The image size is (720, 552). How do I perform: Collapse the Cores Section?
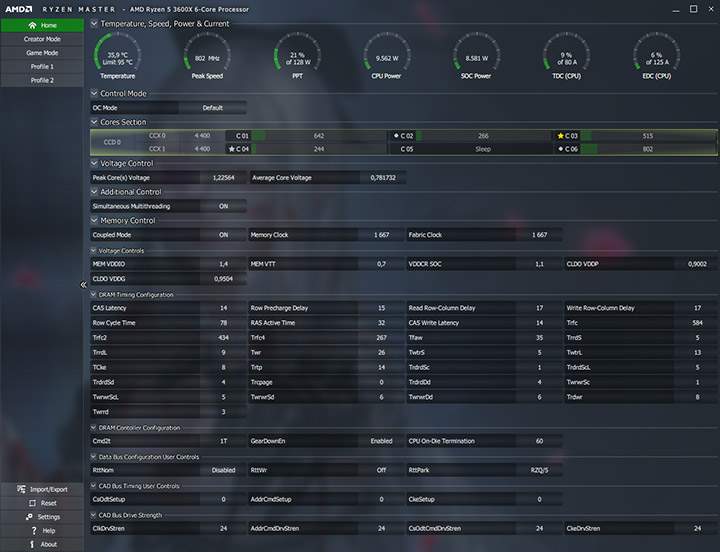pos(94,122)
